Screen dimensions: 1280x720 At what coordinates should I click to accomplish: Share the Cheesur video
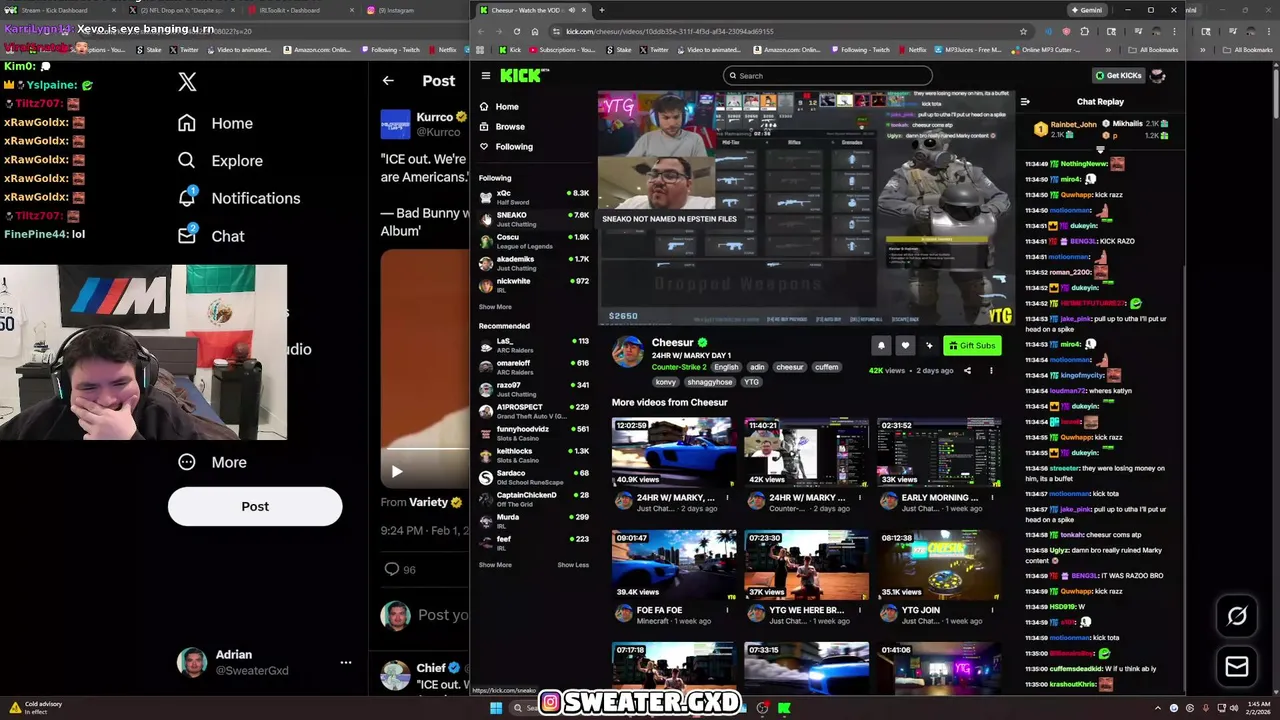[967, 371]
